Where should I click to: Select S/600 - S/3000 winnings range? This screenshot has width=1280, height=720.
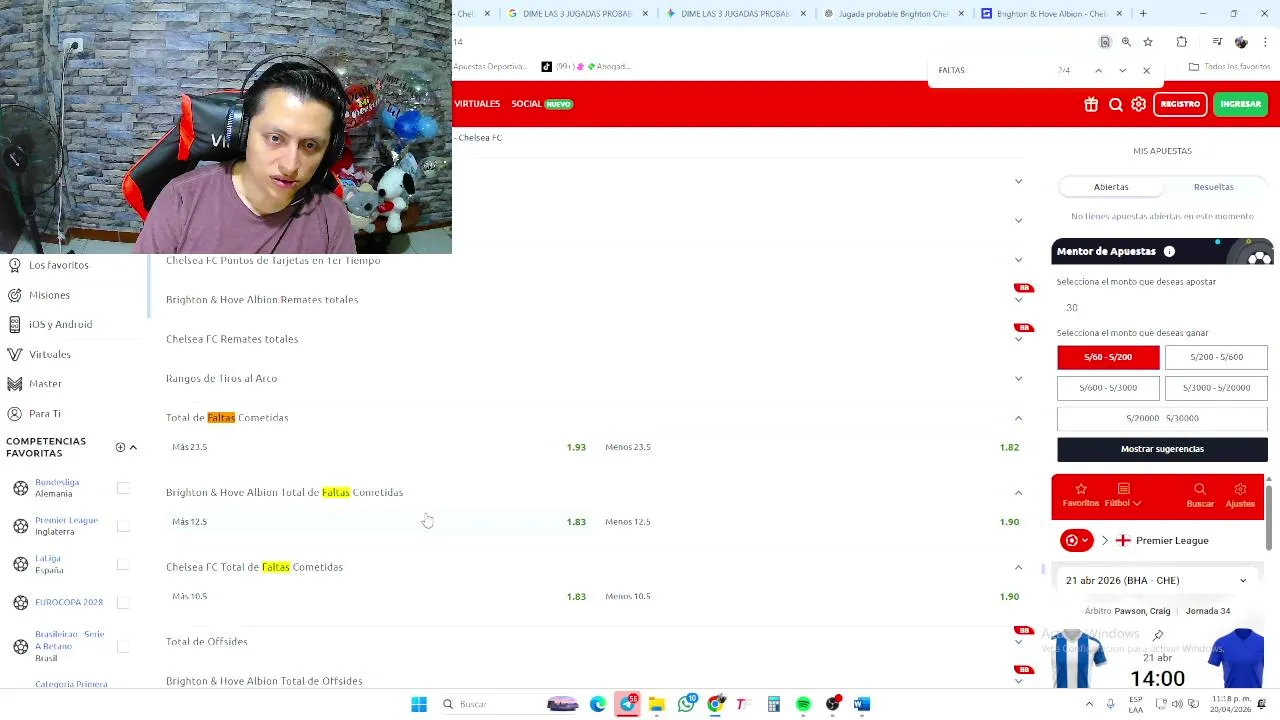(1108, 388)
